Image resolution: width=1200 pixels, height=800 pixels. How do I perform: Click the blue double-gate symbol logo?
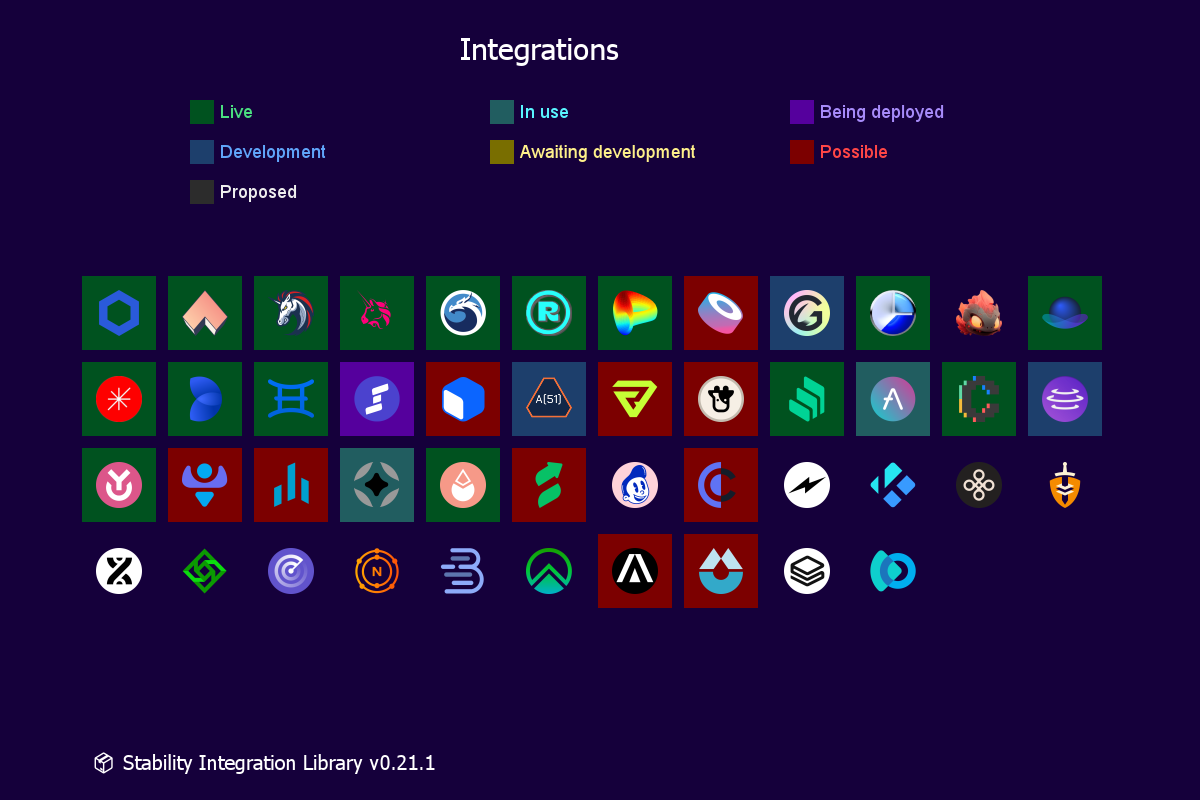[x=291, y=399]
